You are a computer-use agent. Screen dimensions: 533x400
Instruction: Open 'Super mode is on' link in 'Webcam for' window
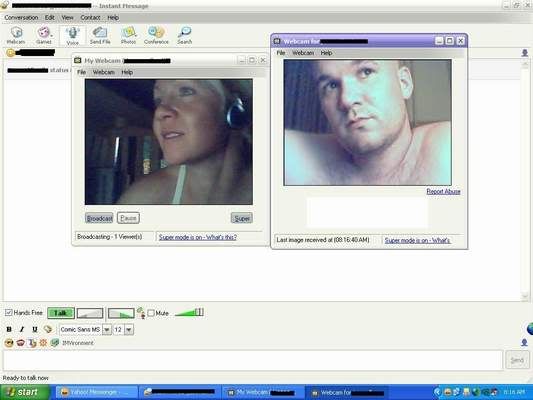(x=417, y=240)
